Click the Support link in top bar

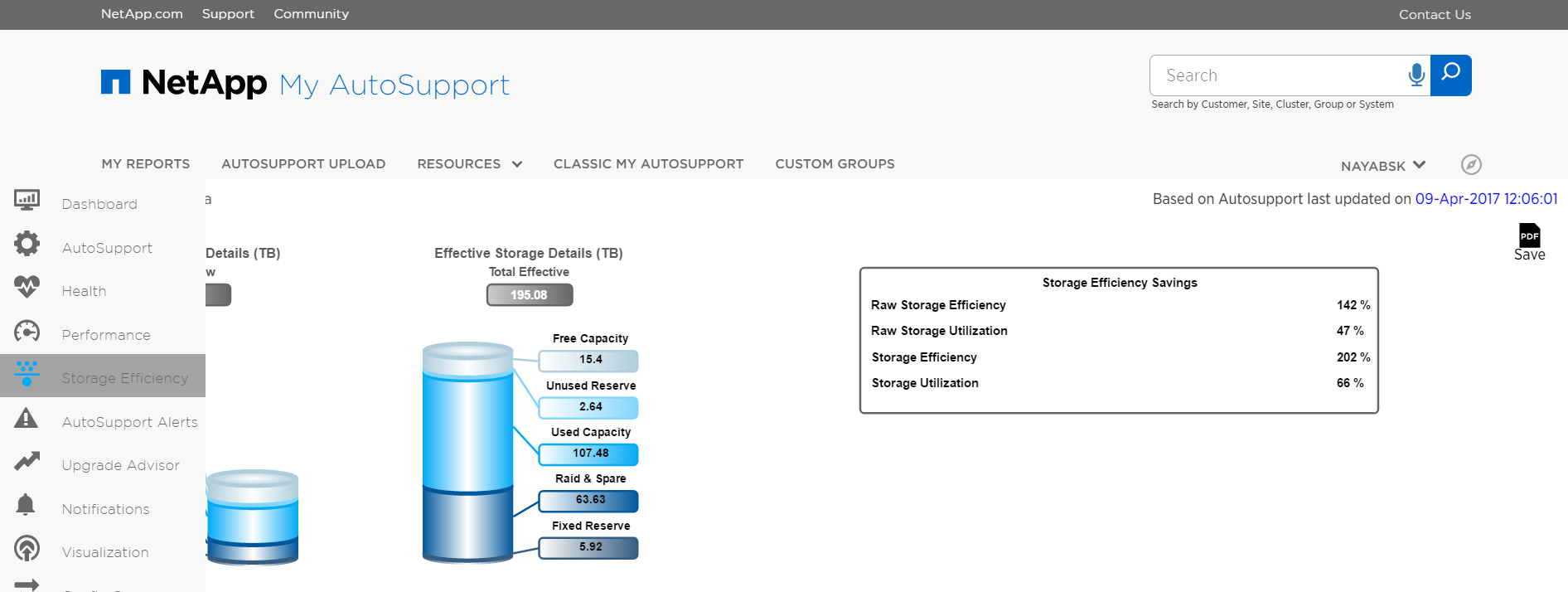(x=228, y=14)
